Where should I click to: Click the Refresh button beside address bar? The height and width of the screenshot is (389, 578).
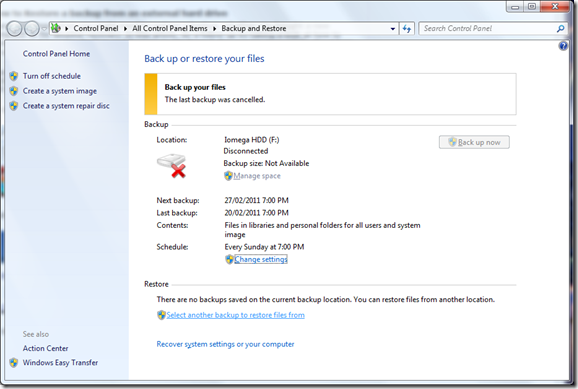pyautogui.click(x=407, y=28)
